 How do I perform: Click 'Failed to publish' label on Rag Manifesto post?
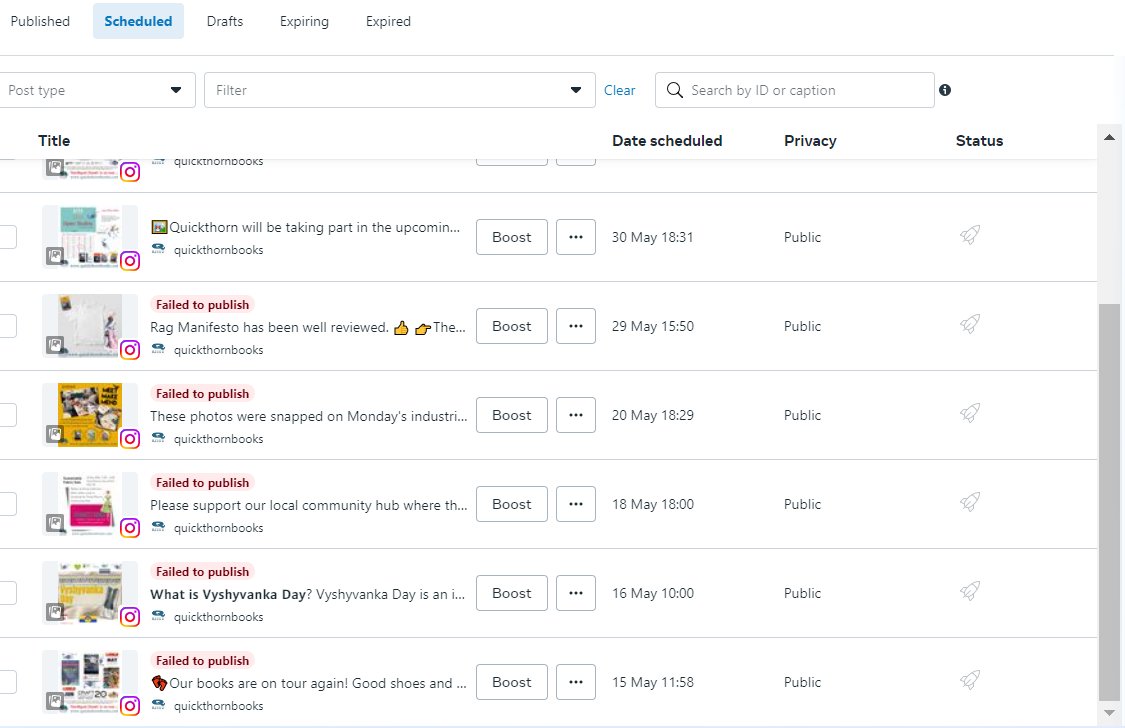pos(202,305)
